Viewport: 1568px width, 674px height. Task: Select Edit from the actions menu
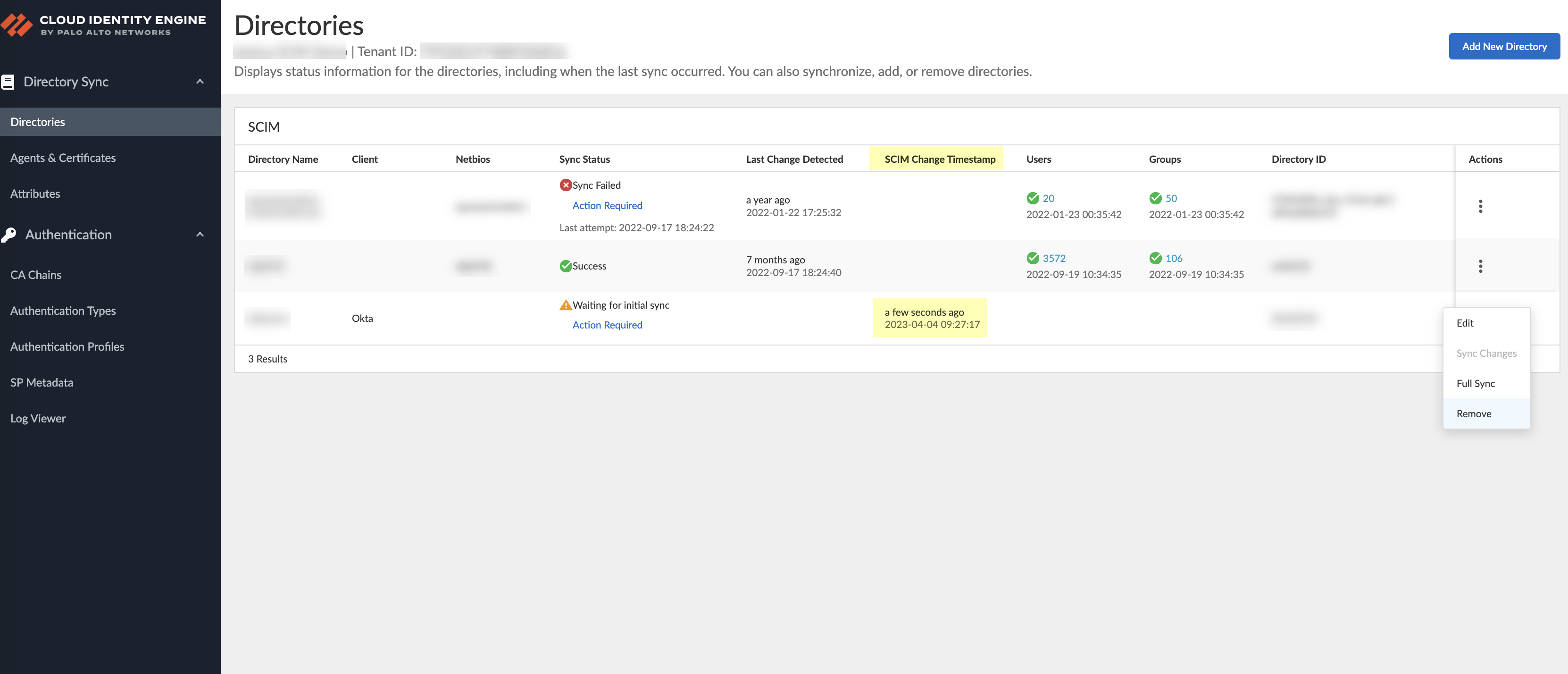[x=1465, y=323]
